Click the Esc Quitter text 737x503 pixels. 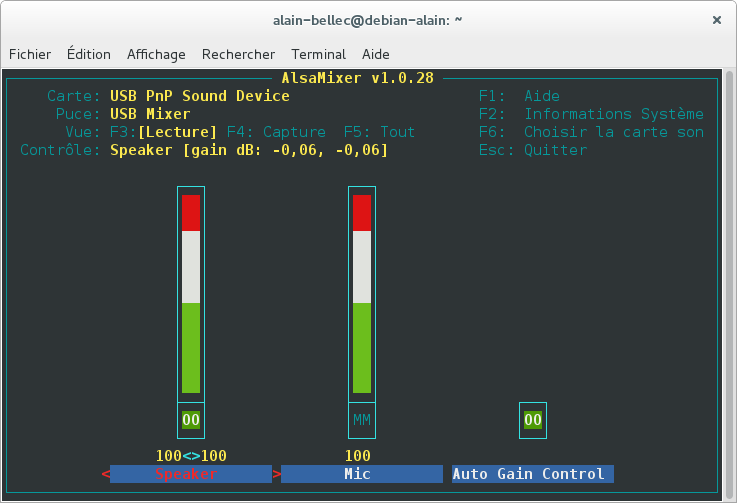coord(533,150)
